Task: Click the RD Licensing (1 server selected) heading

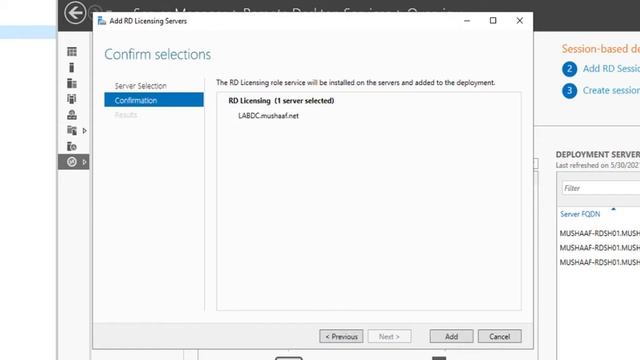Action: [281, 100]
